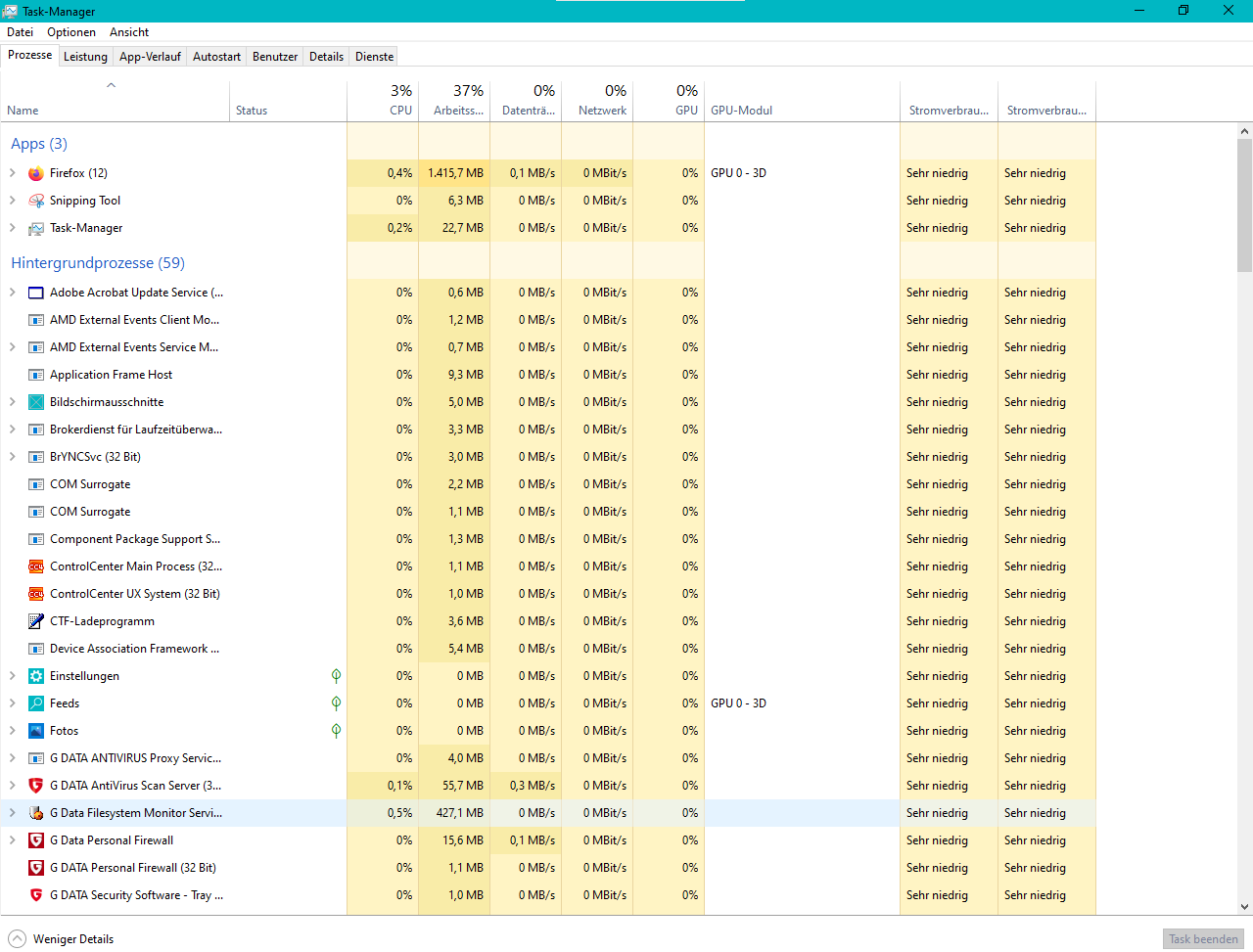Click the scrollbar up arrow
Image resolution: width=1253 pixels, height=952 pixels.
[x=1244, y=131]
